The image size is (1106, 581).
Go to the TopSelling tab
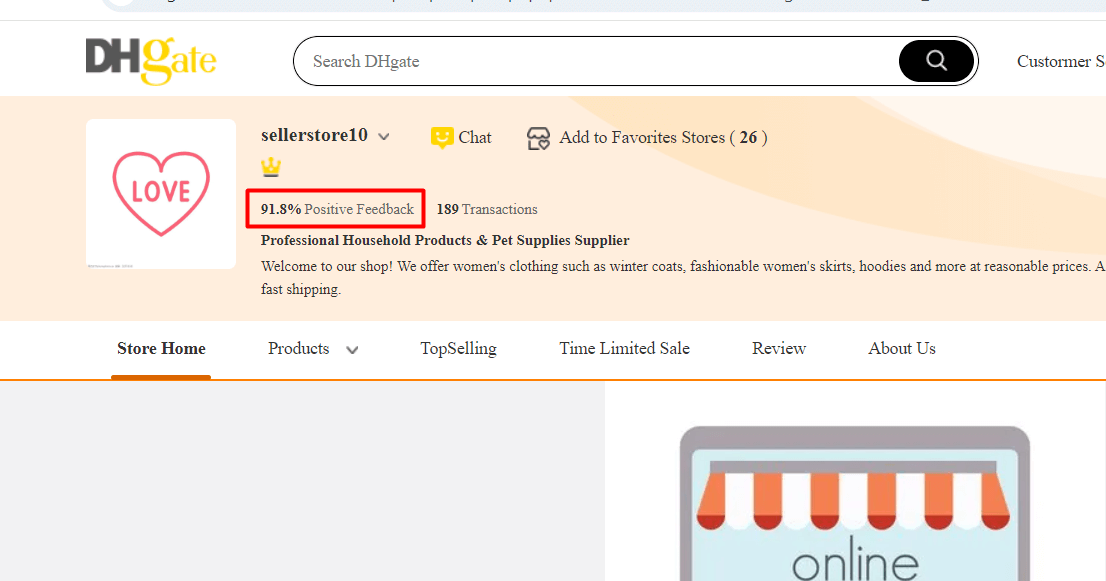(458, 349)
